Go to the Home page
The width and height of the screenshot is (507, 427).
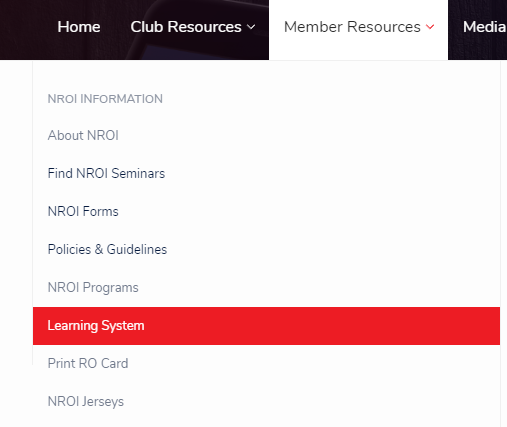click(79, 27)
